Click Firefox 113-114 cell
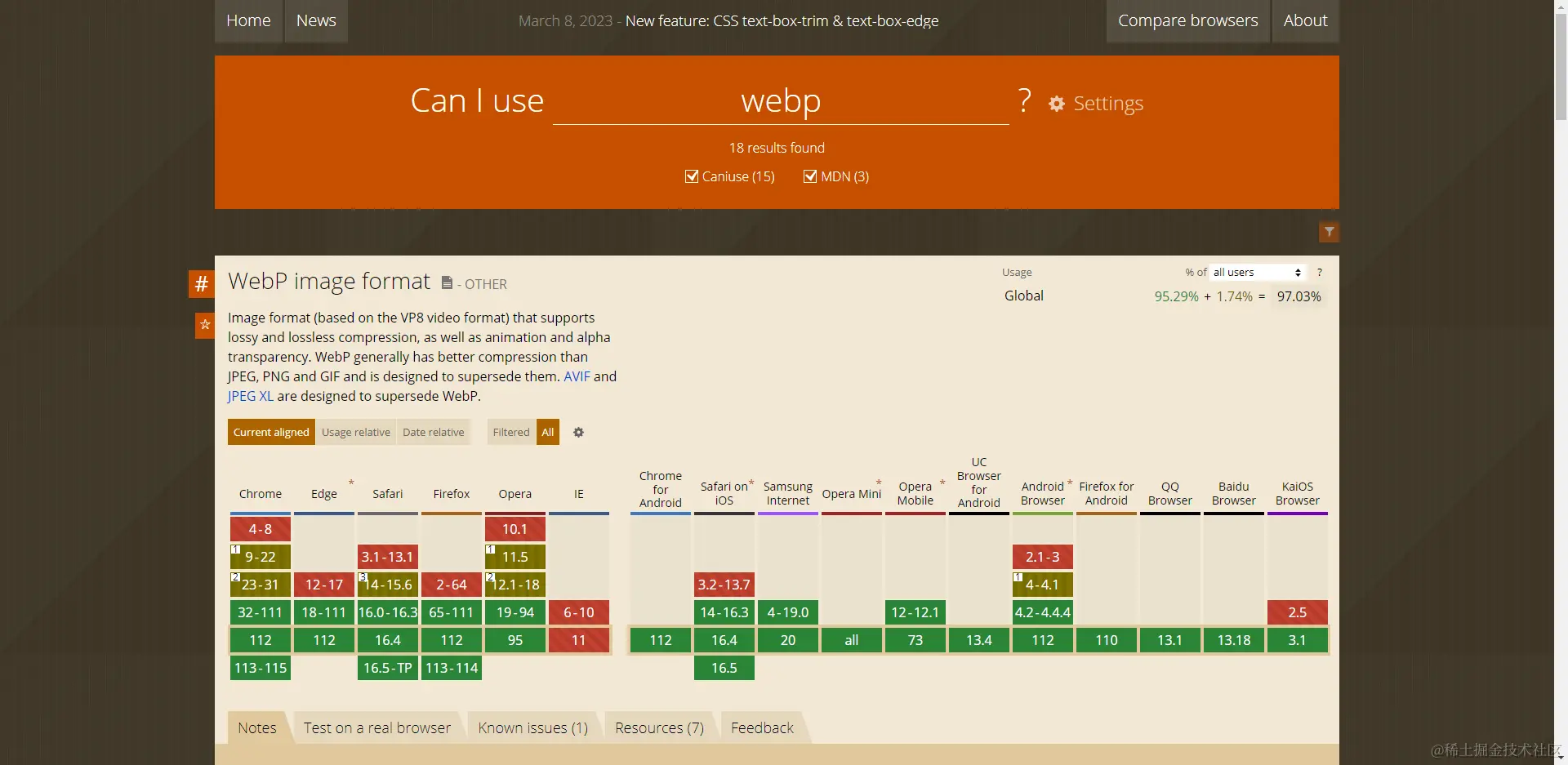This screenshot has height=765, width=1568. 452,668
